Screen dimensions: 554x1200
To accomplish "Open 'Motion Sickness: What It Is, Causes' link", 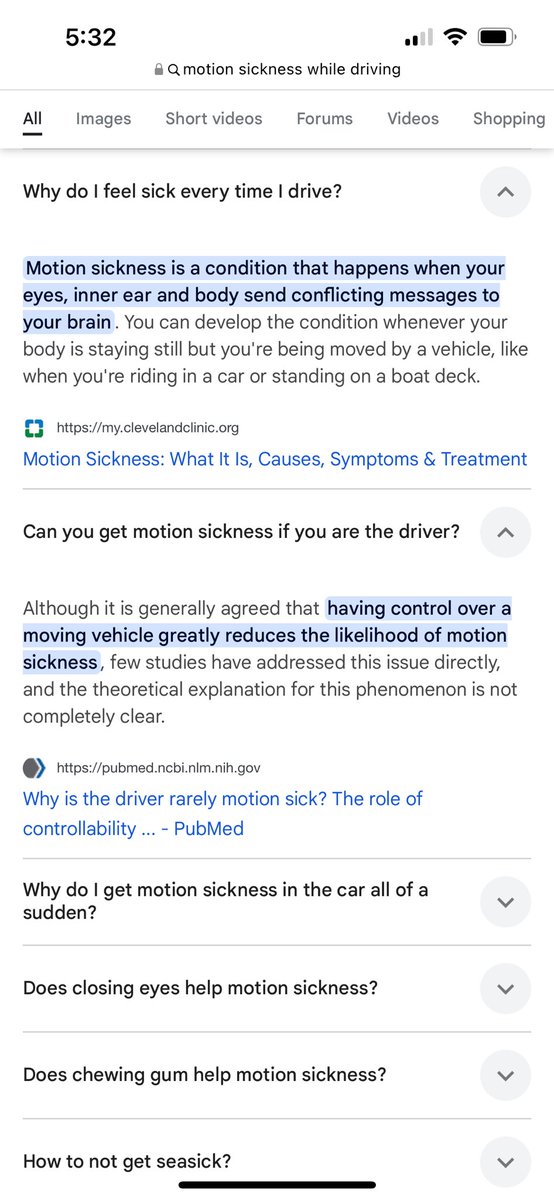I will (275, 459).
